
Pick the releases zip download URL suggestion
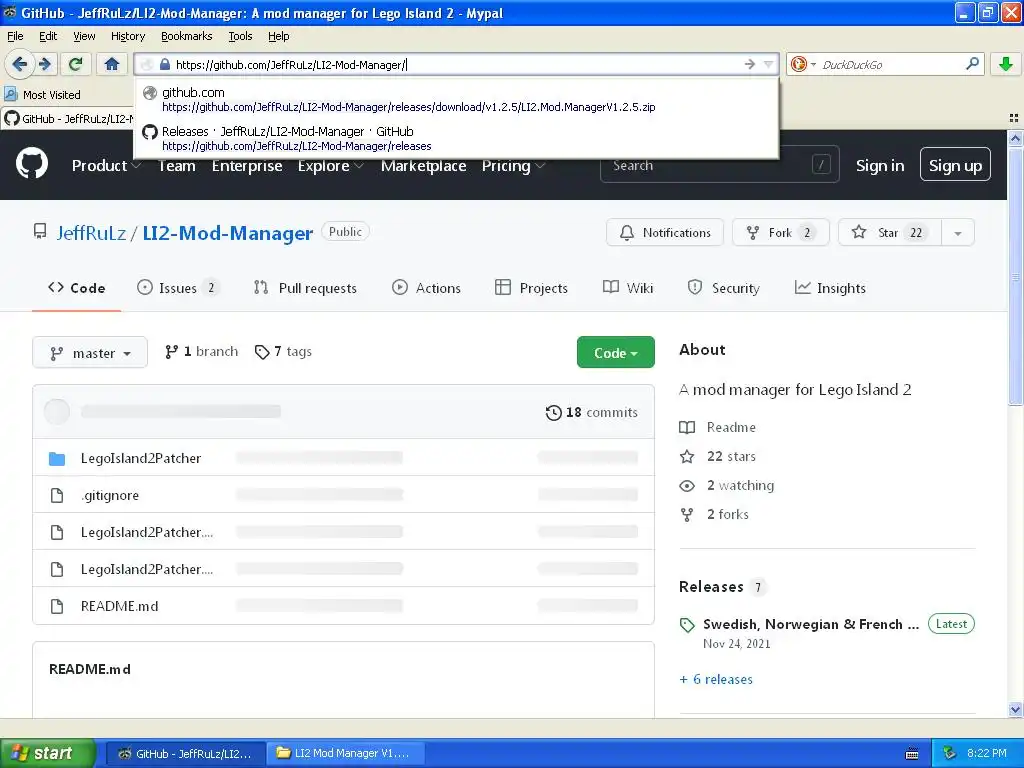[x=456, y=99]
